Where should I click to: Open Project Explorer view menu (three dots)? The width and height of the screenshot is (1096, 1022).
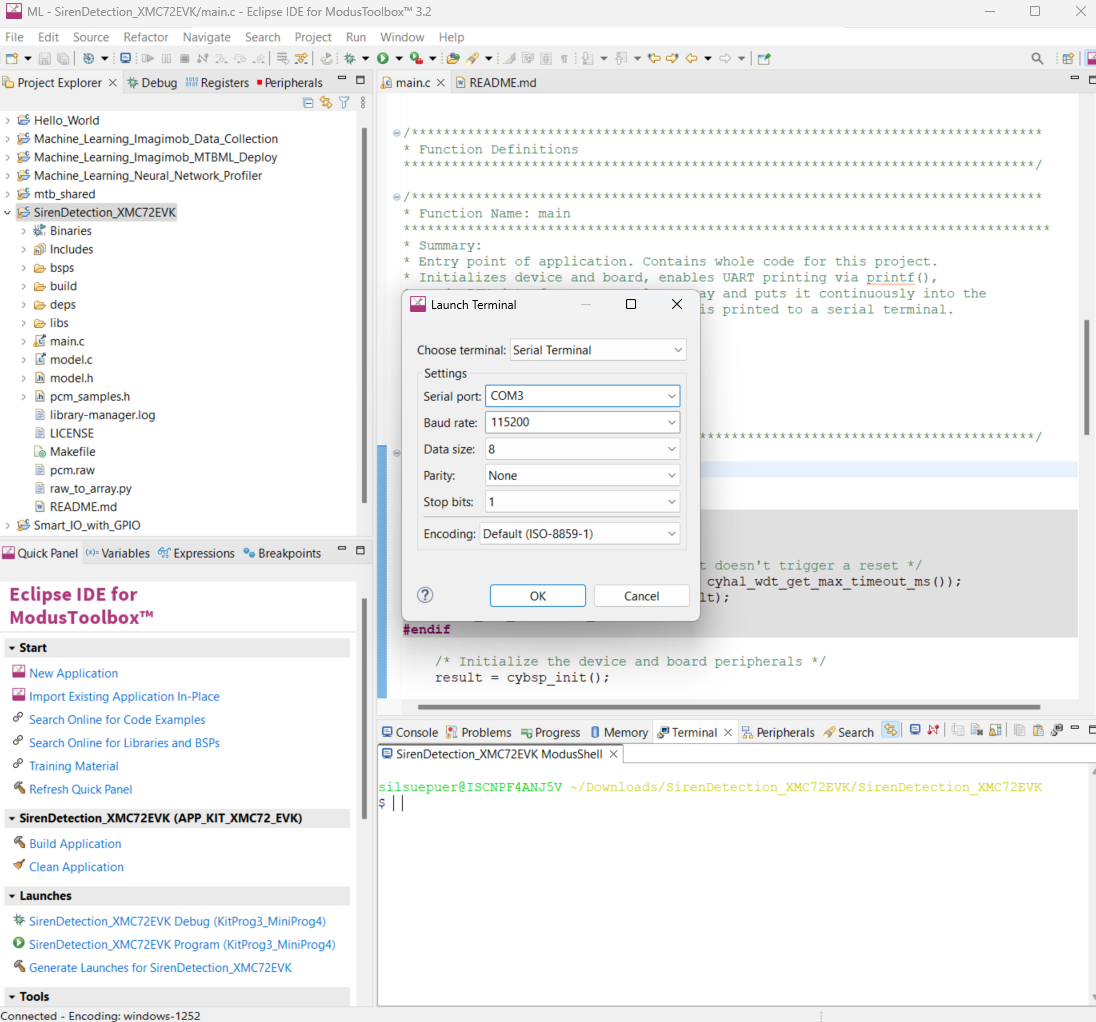tap(363, 103)
